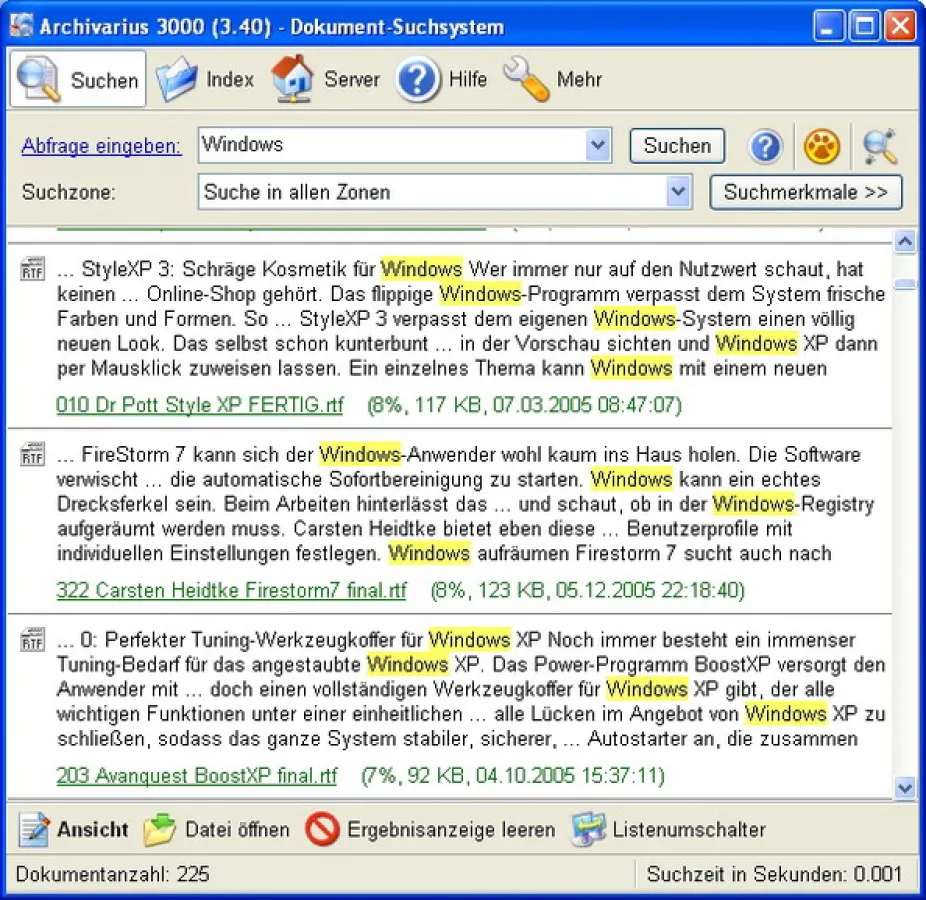
Task: Clear results with Ergebnisanzeige leeren
Action: point(430,830)
